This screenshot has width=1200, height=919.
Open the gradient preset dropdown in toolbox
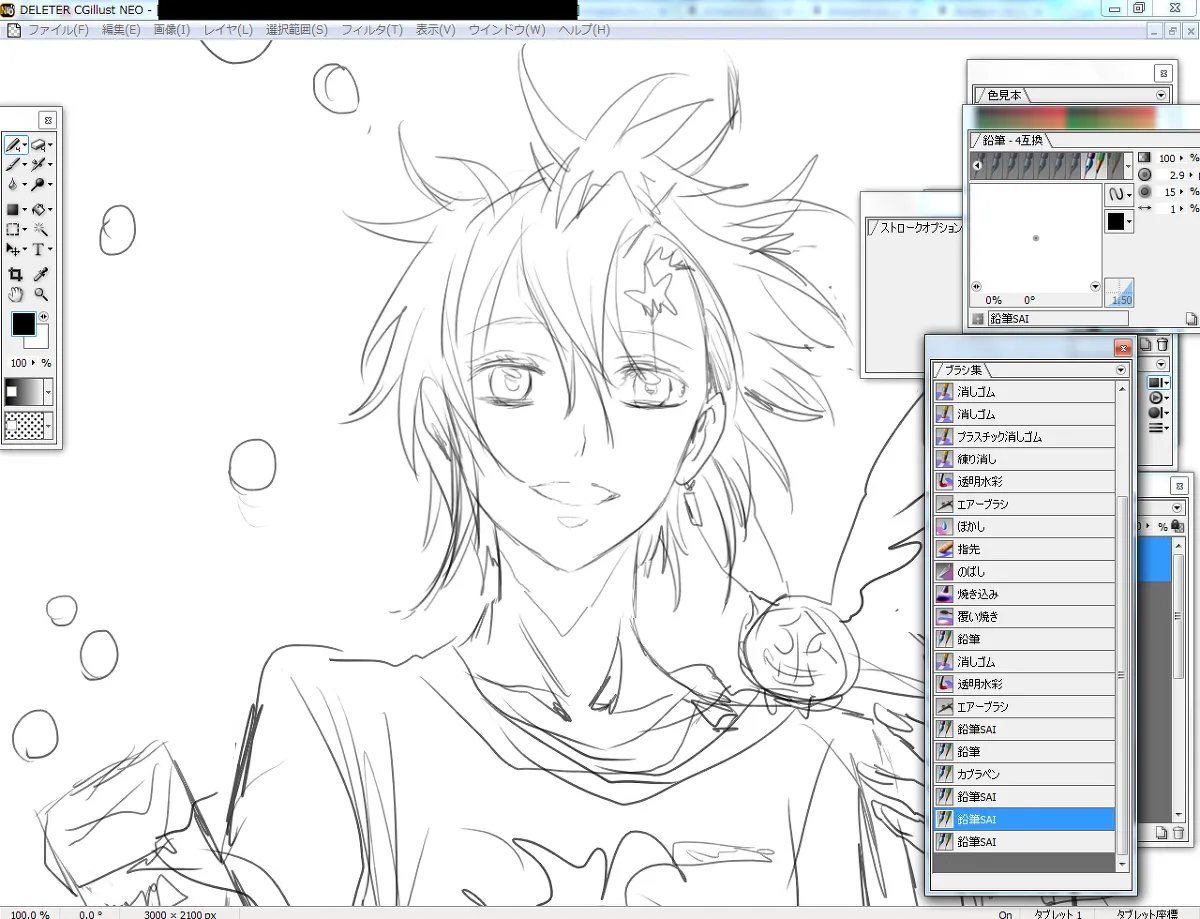[x=48, y=391]
